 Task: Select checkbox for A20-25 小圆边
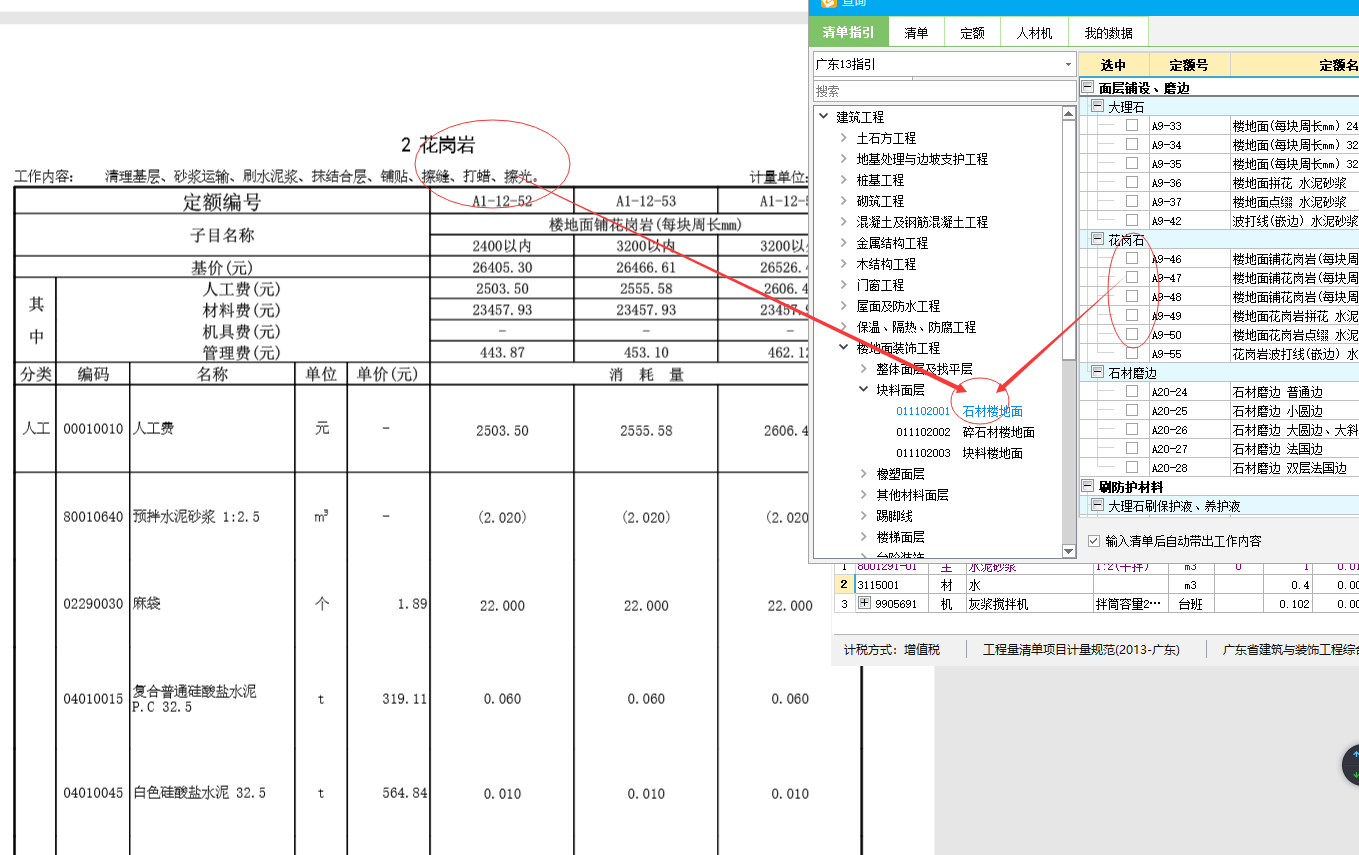tap(1131, 411)
